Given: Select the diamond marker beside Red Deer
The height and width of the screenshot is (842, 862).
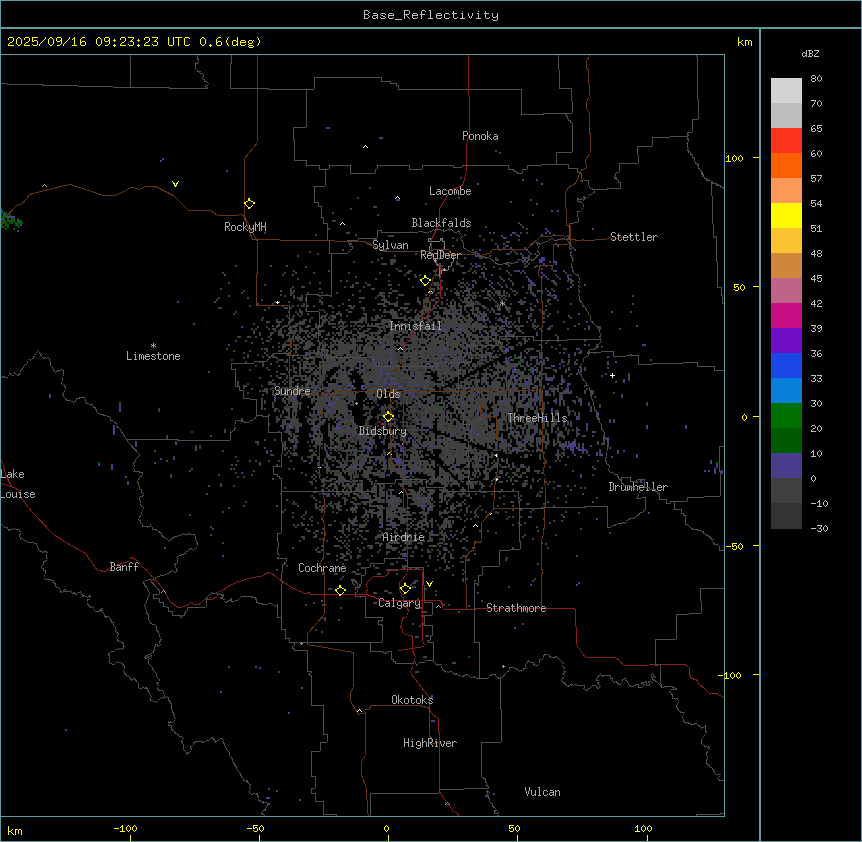Looking at the screenshot, I should (425, 280).
